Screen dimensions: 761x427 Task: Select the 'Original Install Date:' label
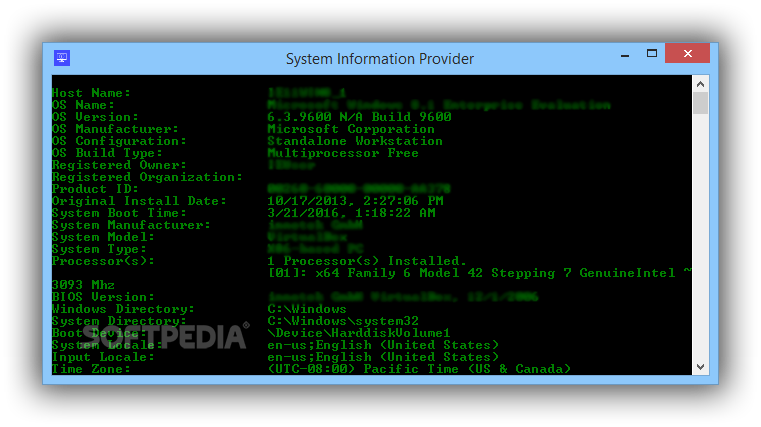[x=139, y=201]
